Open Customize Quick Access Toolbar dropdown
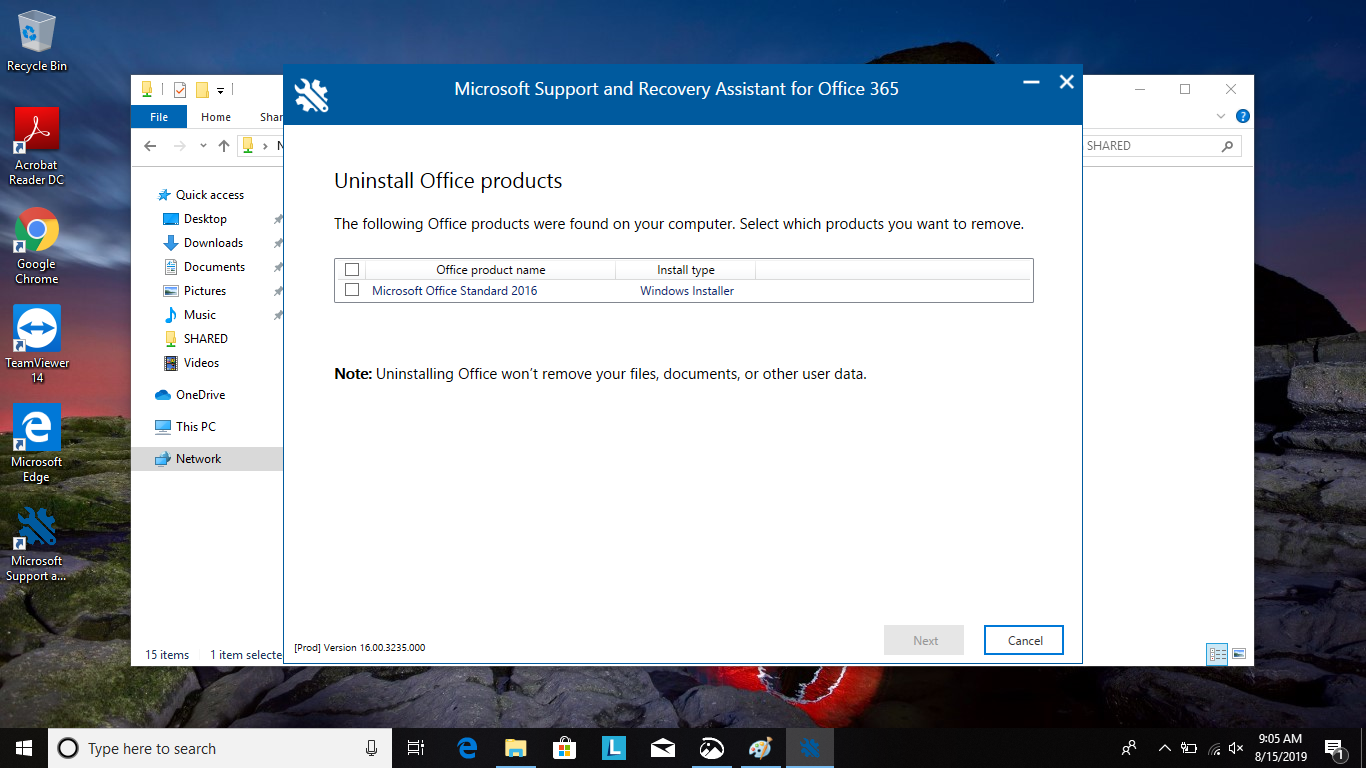The width and height of the screenshot is (1366, 768). (x=220, y=91)
